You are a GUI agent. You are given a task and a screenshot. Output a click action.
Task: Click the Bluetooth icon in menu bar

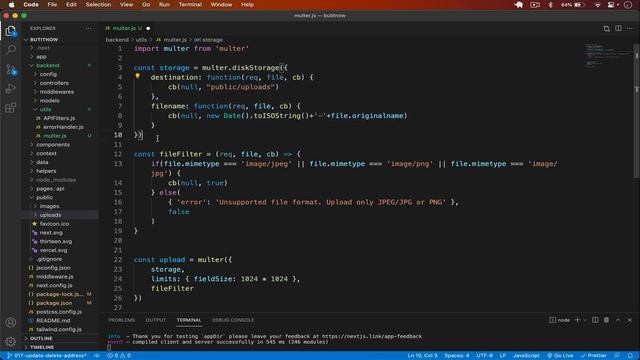click(x=551, y=4)
